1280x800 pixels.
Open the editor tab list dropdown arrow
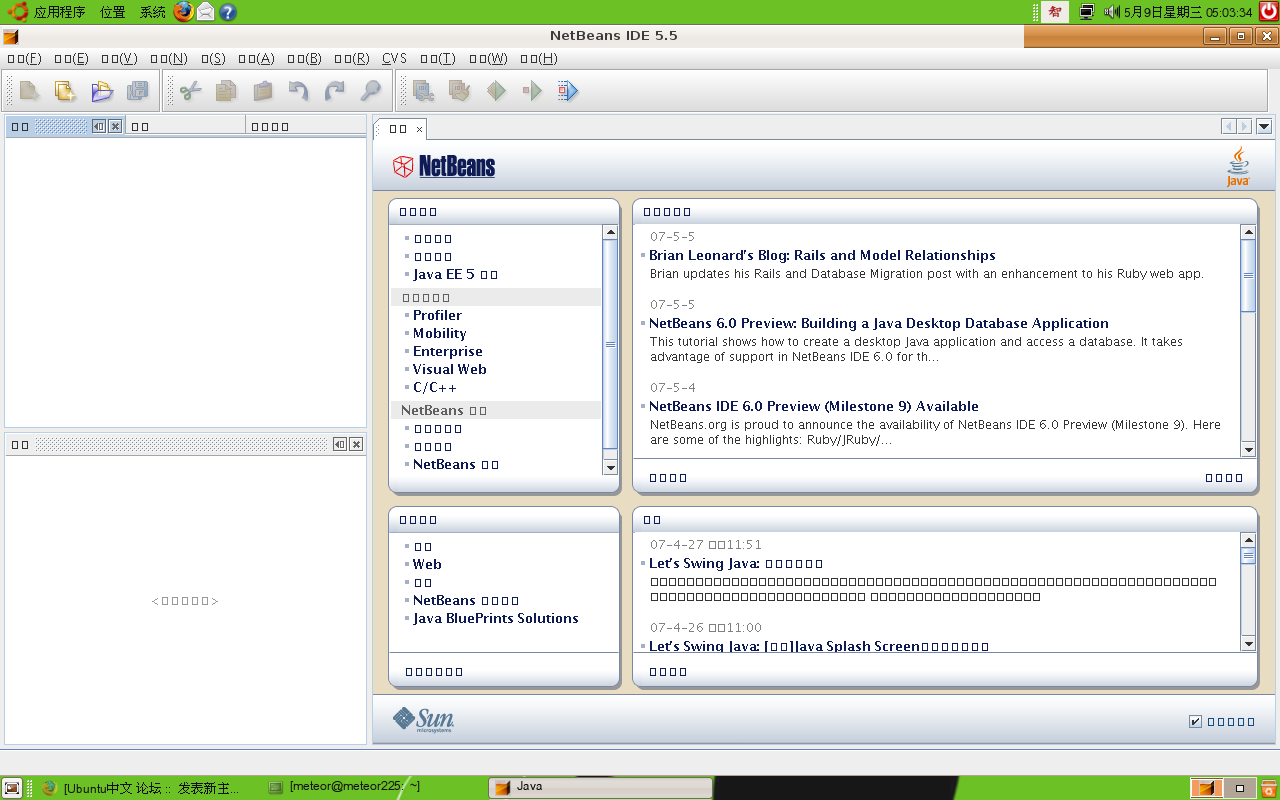click(x=1264, y=126)
